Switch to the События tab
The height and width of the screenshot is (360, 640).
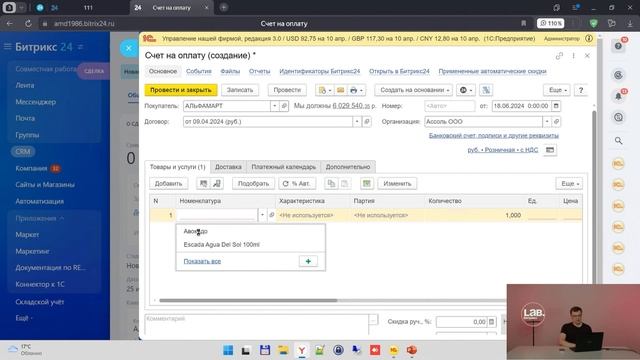(x=199, y=71)
